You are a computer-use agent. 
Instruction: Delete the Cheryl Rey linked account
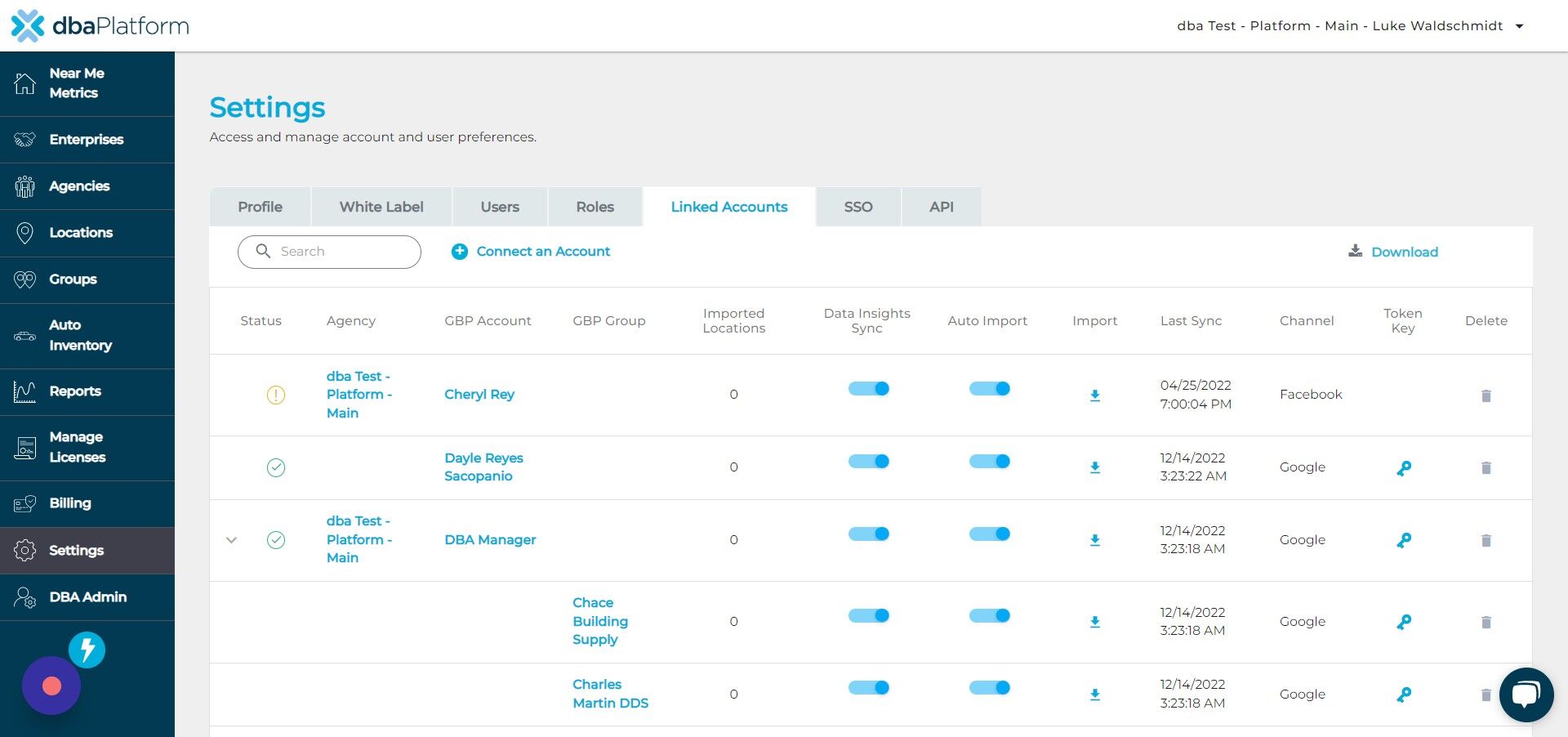[x=1486, y=395]
